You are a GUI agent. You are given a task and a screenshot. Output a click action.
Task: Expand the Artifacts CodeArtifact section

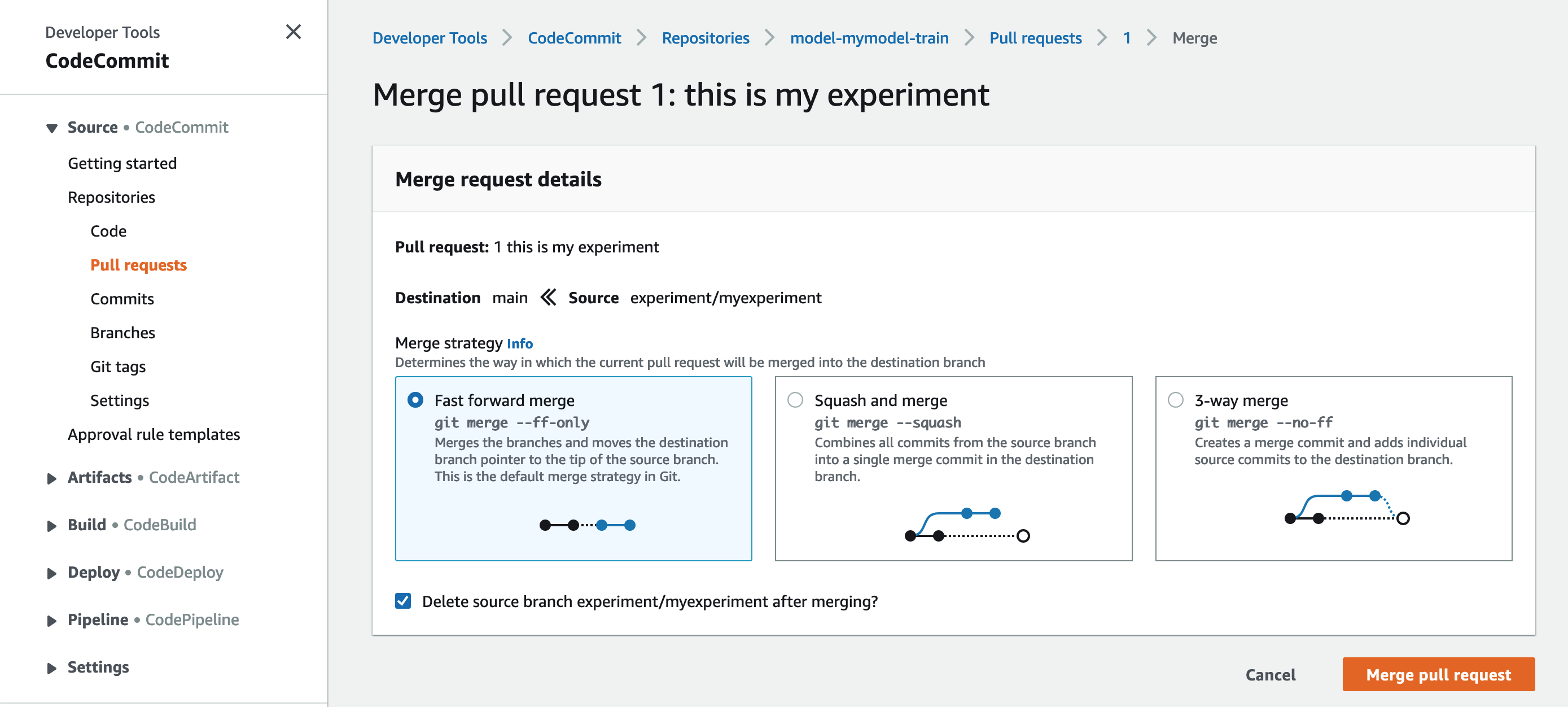coord(52,478)
